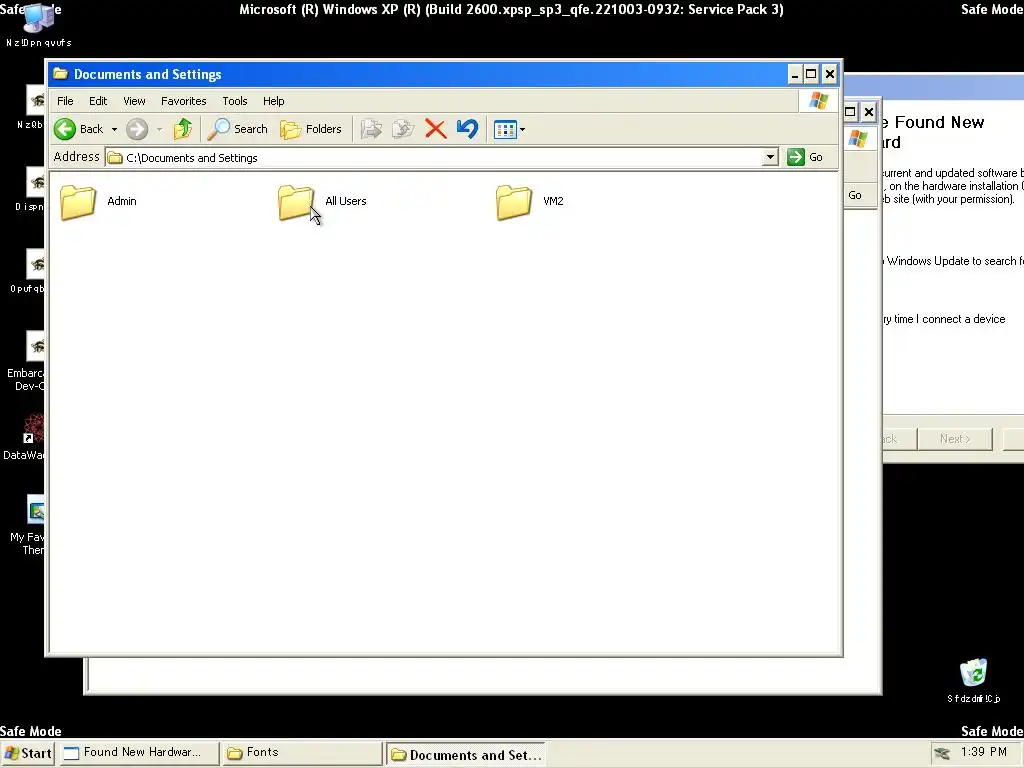The image size is (1024, 768).
Task: Open the Tools menu
Action: click(x=234, y=101)
